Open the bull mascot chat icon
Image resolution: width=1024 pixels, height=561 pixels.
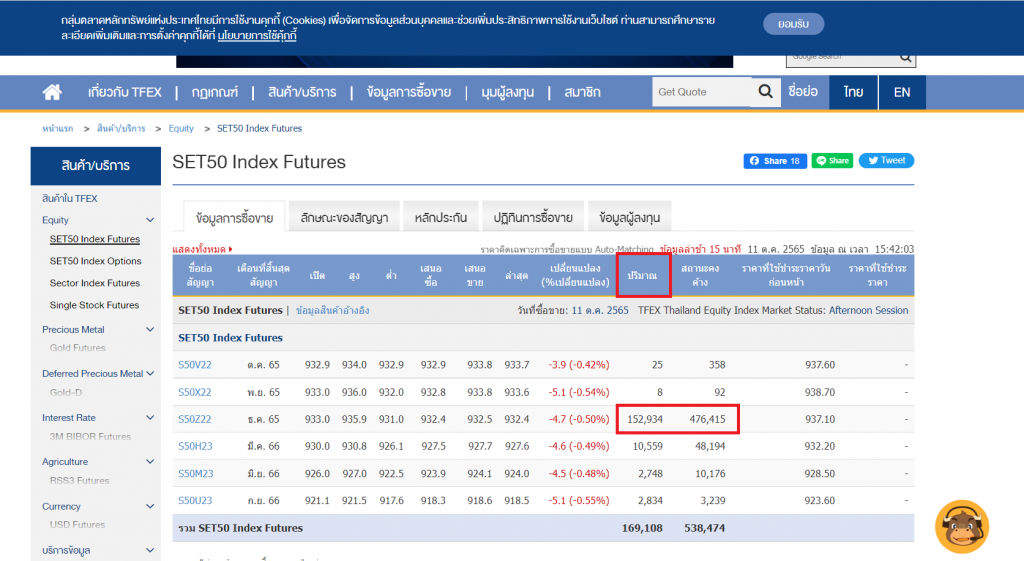click(x=962, y=526)
